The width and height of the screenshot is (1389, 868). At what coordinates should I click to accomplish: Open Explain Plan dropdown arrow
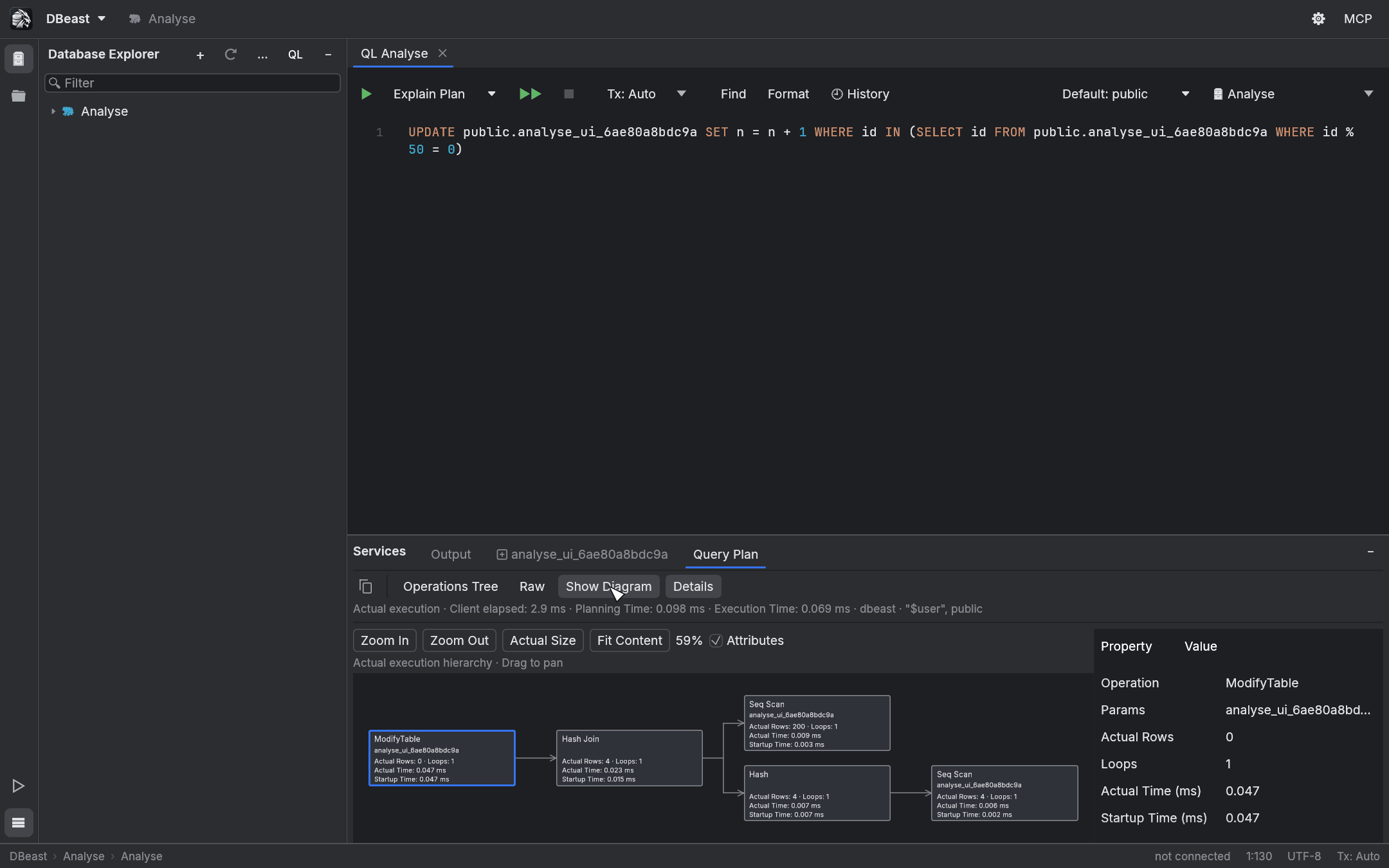[492, 94]
